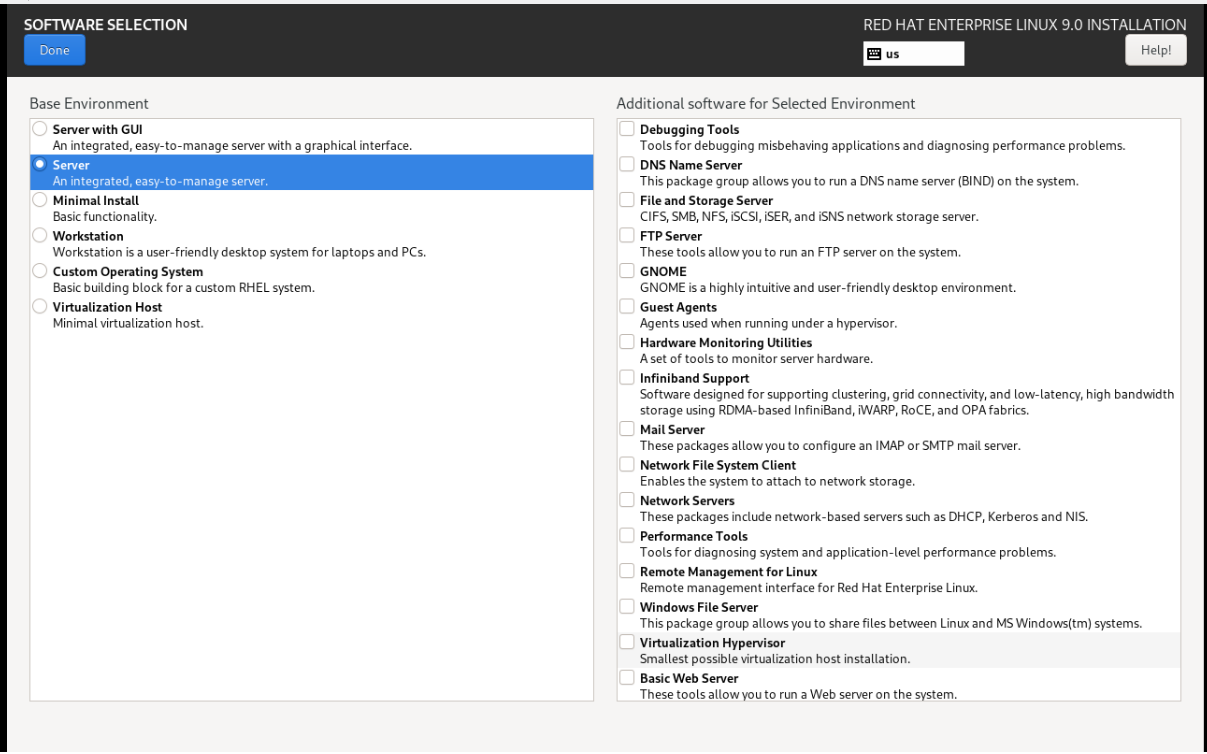Enable the Basic Web Server checkbox
1207x754 pixels.
[627, 678]
